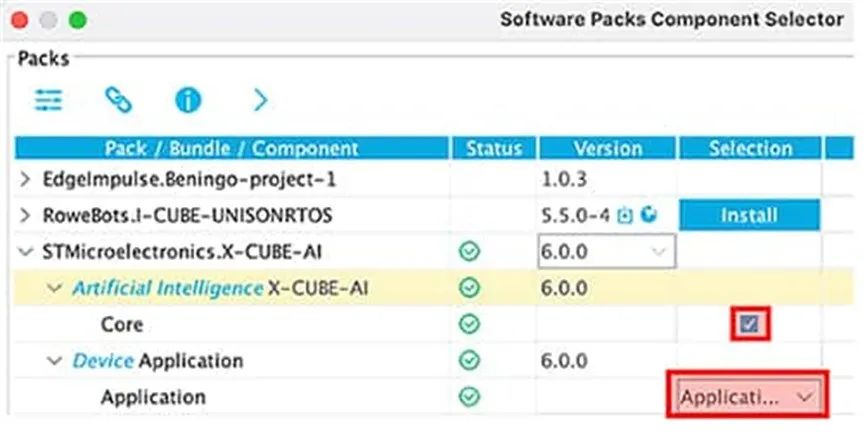The width and height of the screenshot is (865, 439).
Task: Open the 6.0.0 version dropdown
Action: (606, 251)
